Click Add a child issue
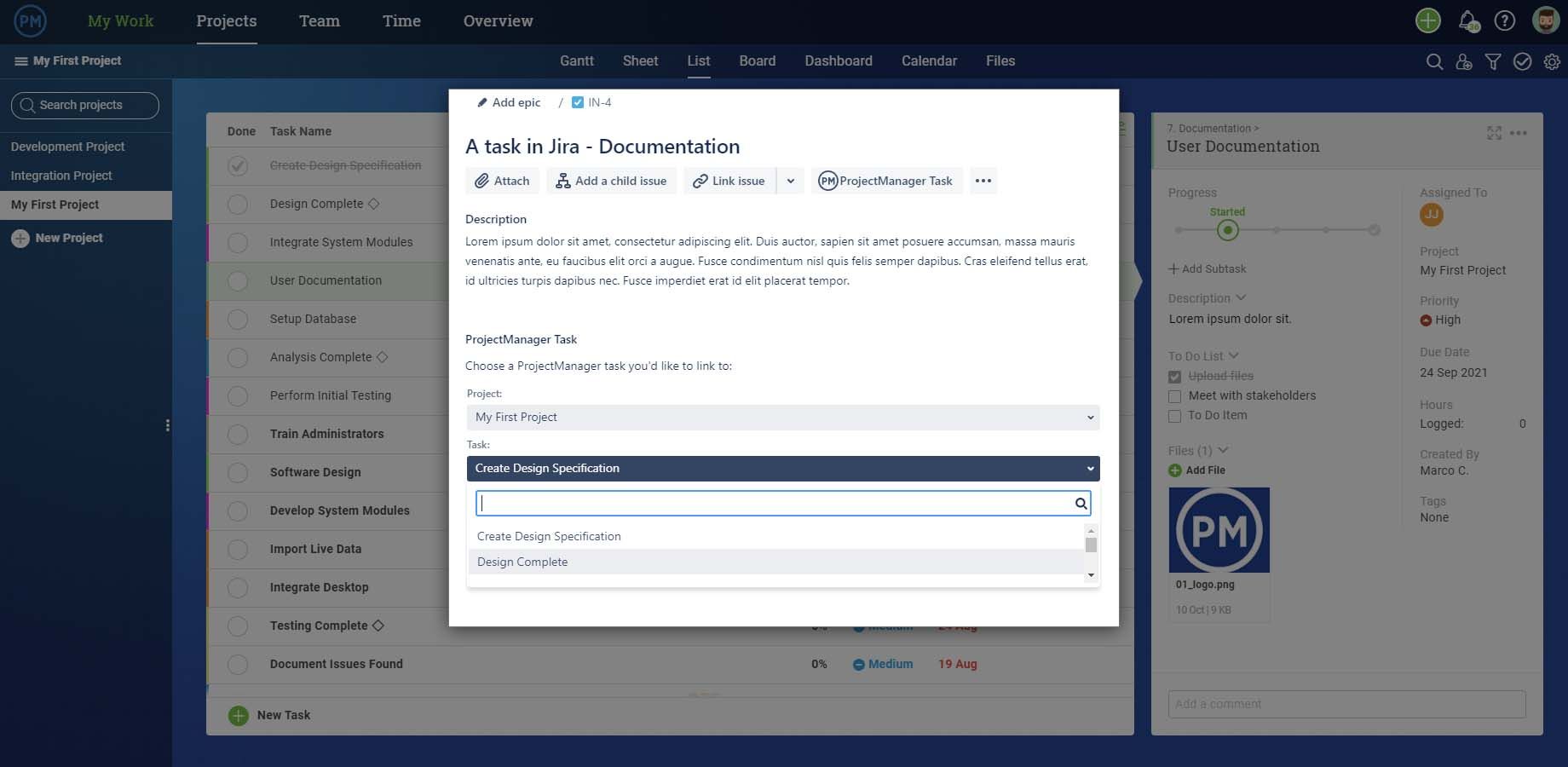This screenshot has height=767, width=1568. pos(611,181)
